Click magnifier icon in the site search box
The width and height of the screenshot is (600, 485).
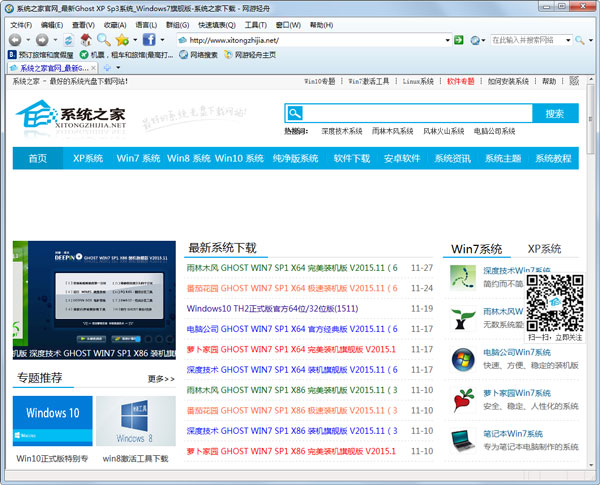[x=295, y=113]
